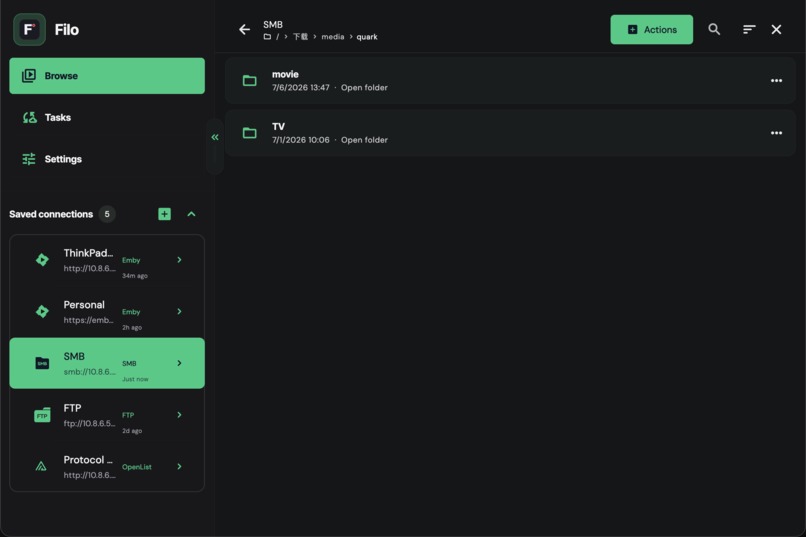Viewport: 806px width, 537px height.
Task: Expand FTP connection chevron
Action: 179,415
